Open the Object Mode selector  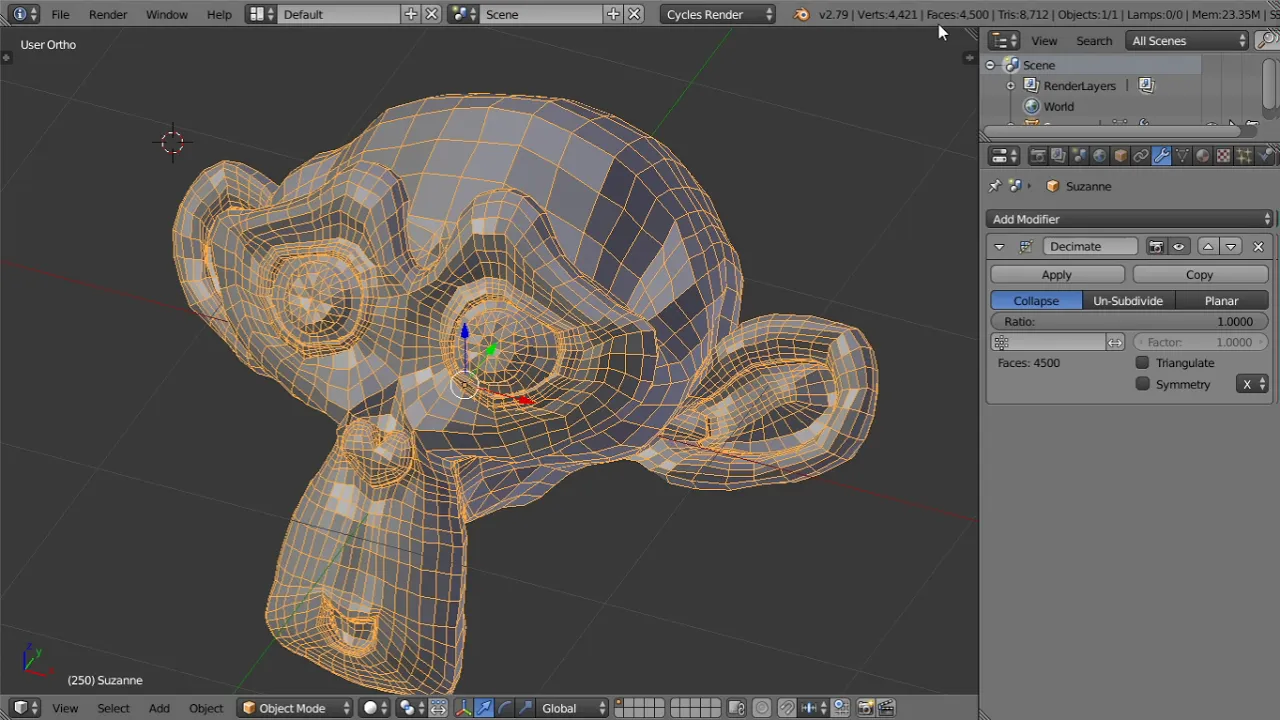(297, 708)
